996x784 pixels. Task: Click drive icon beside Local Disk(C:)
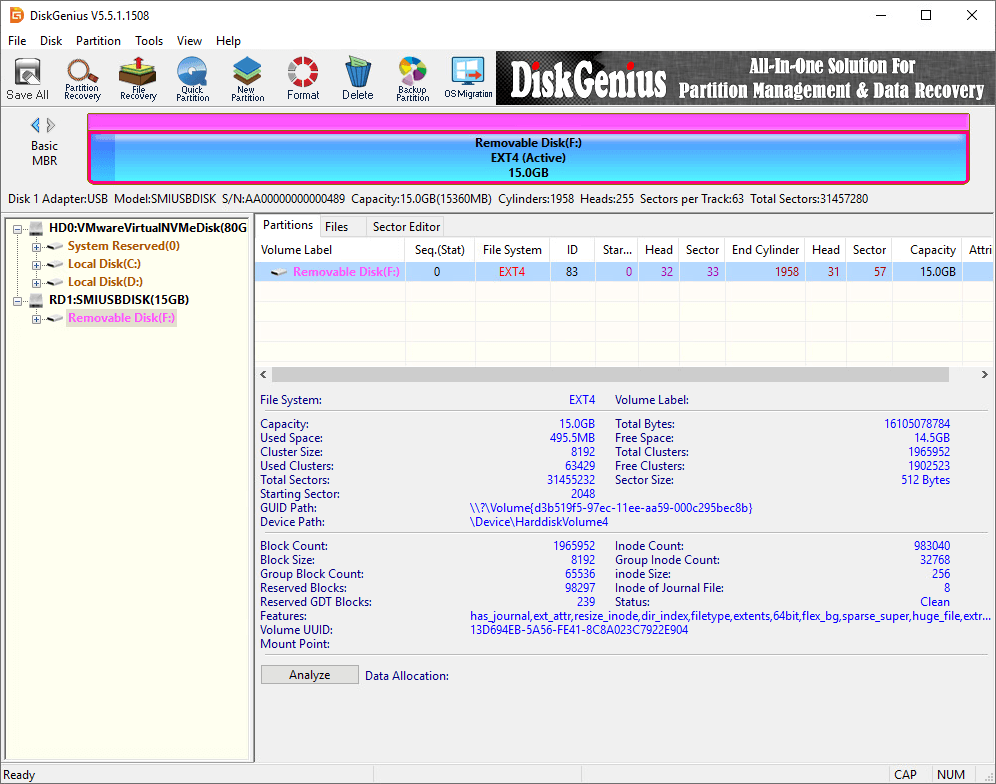[x=55, y=264]
